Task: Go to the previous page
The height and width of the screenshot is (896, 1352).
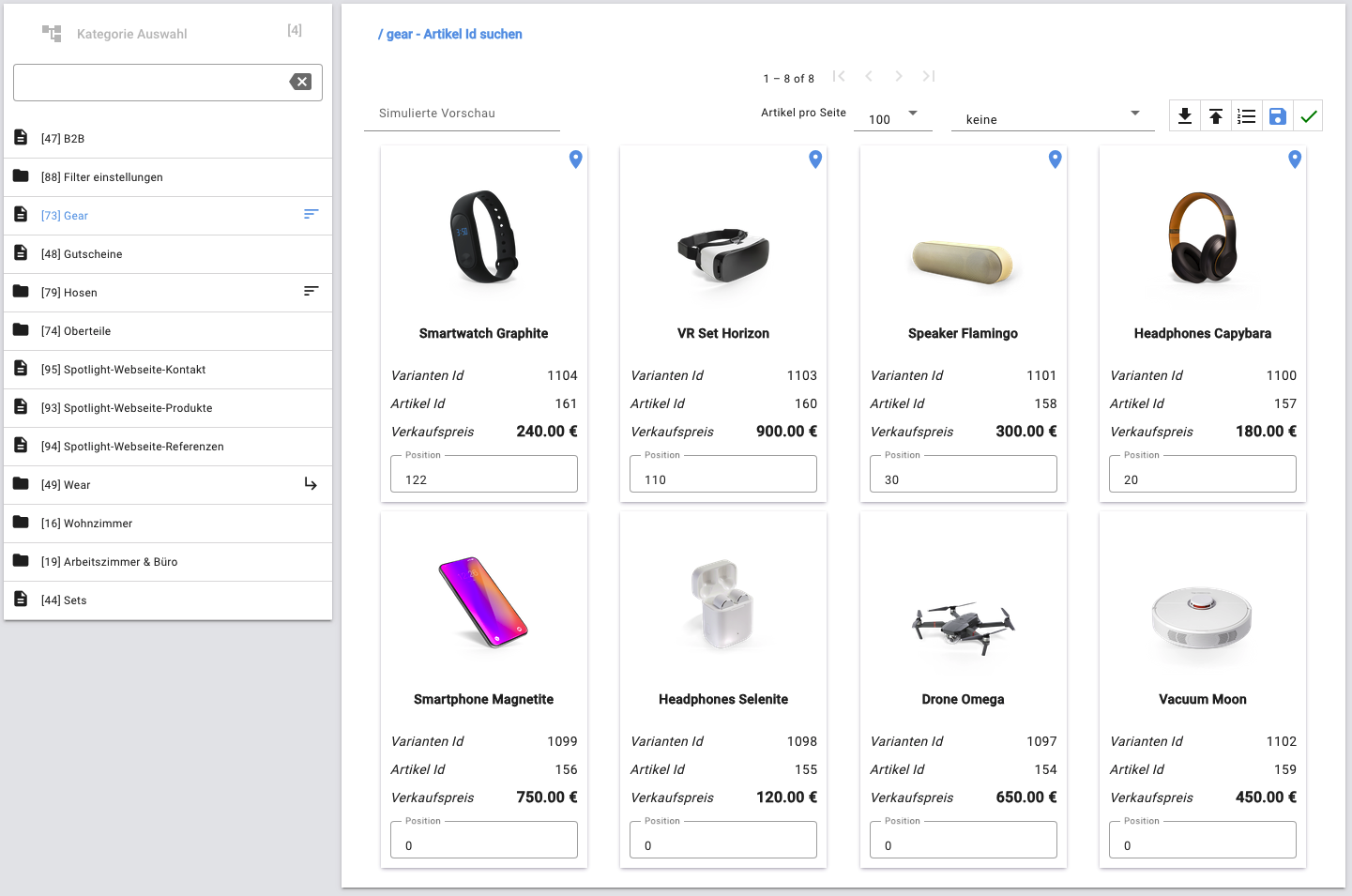Action: 869,76
